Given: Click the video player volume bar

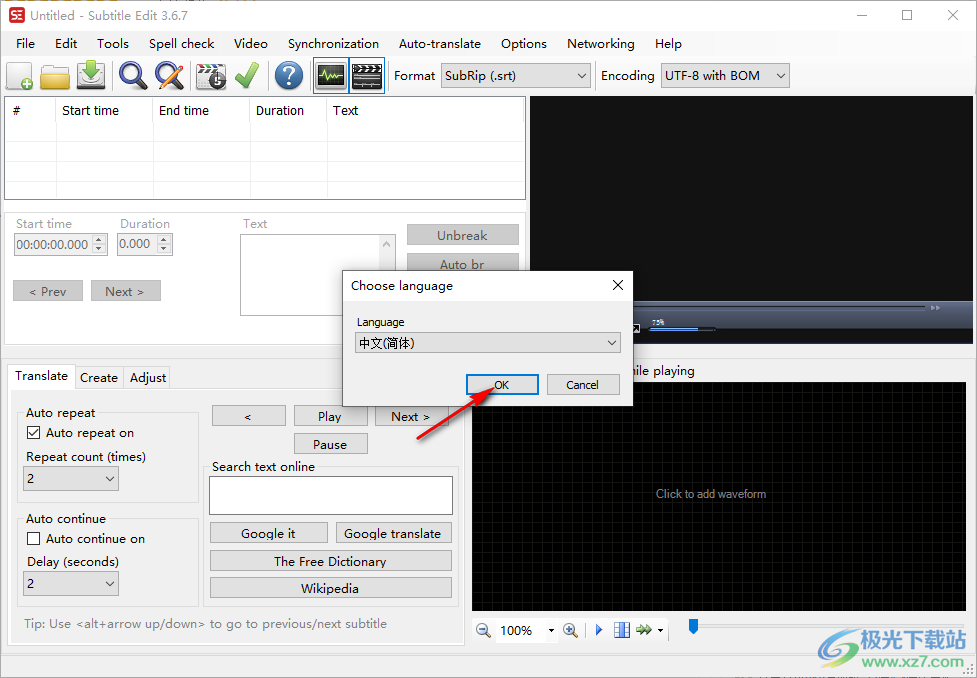Looking at the screenshot, I should 682,329.
